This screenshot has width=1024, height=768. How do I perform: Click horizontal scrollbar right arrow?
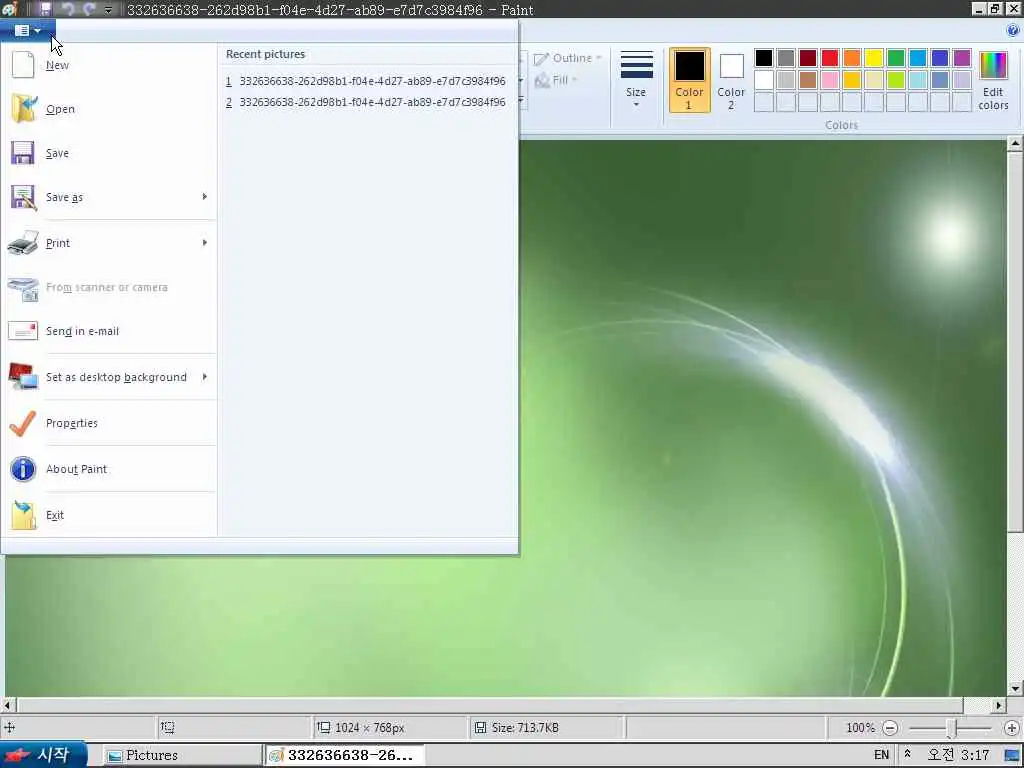(999, 705)
